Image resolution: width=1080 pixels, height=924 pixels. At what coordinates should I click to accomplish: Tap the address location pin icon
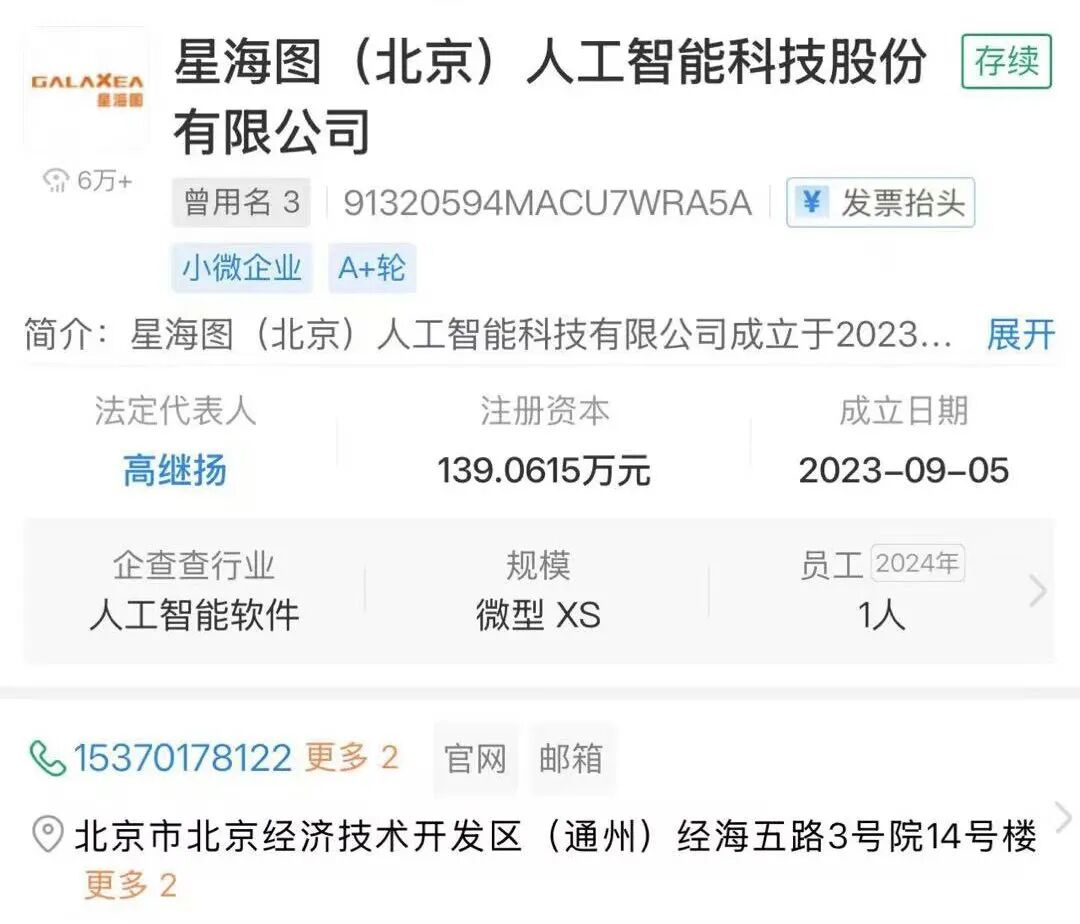point(48,834)
